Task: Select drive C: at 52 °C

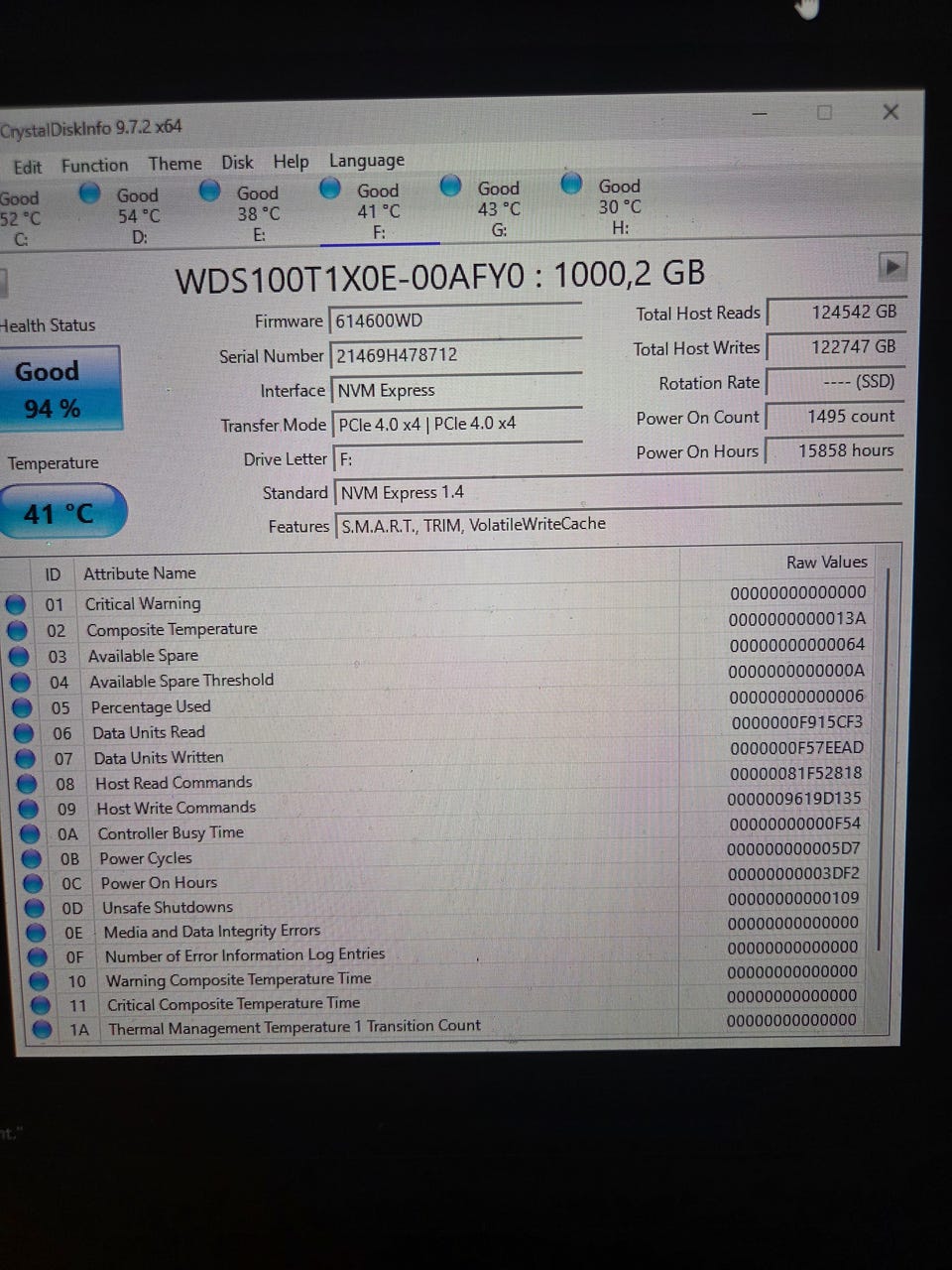Action: pos(21,217)
